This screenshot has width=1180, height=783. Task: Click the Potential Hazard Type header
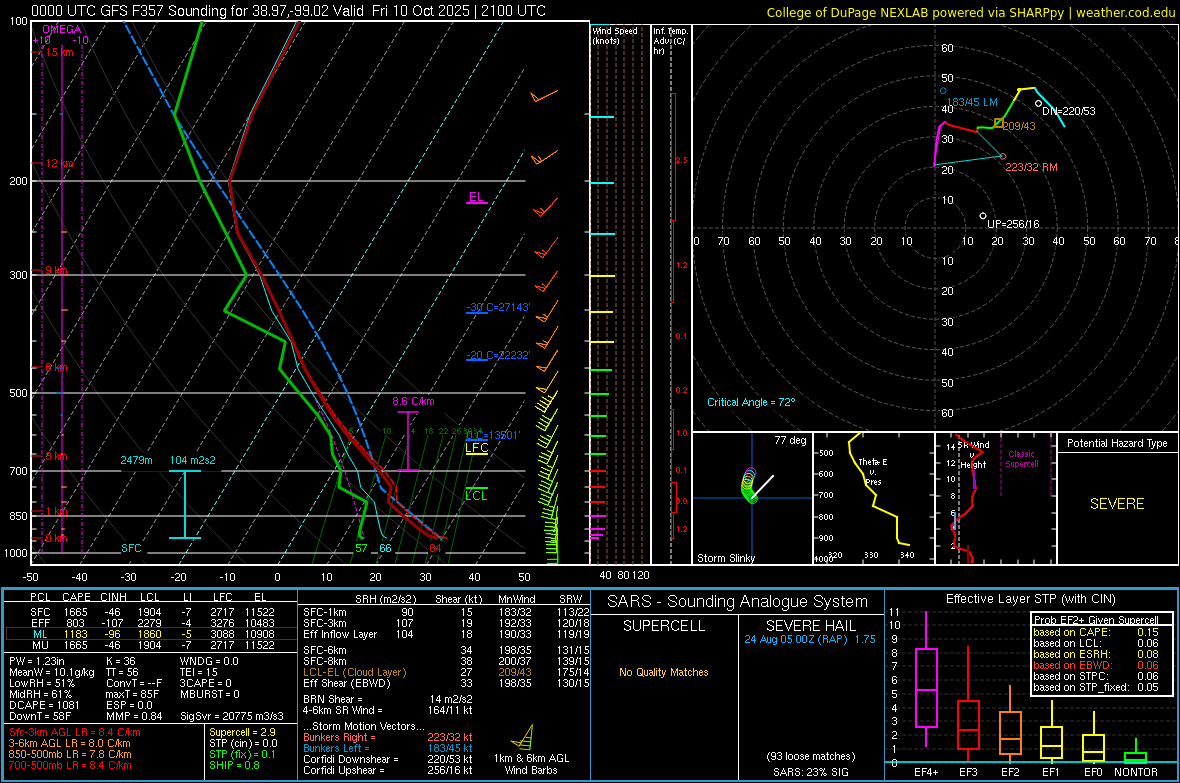point(1117,443)
